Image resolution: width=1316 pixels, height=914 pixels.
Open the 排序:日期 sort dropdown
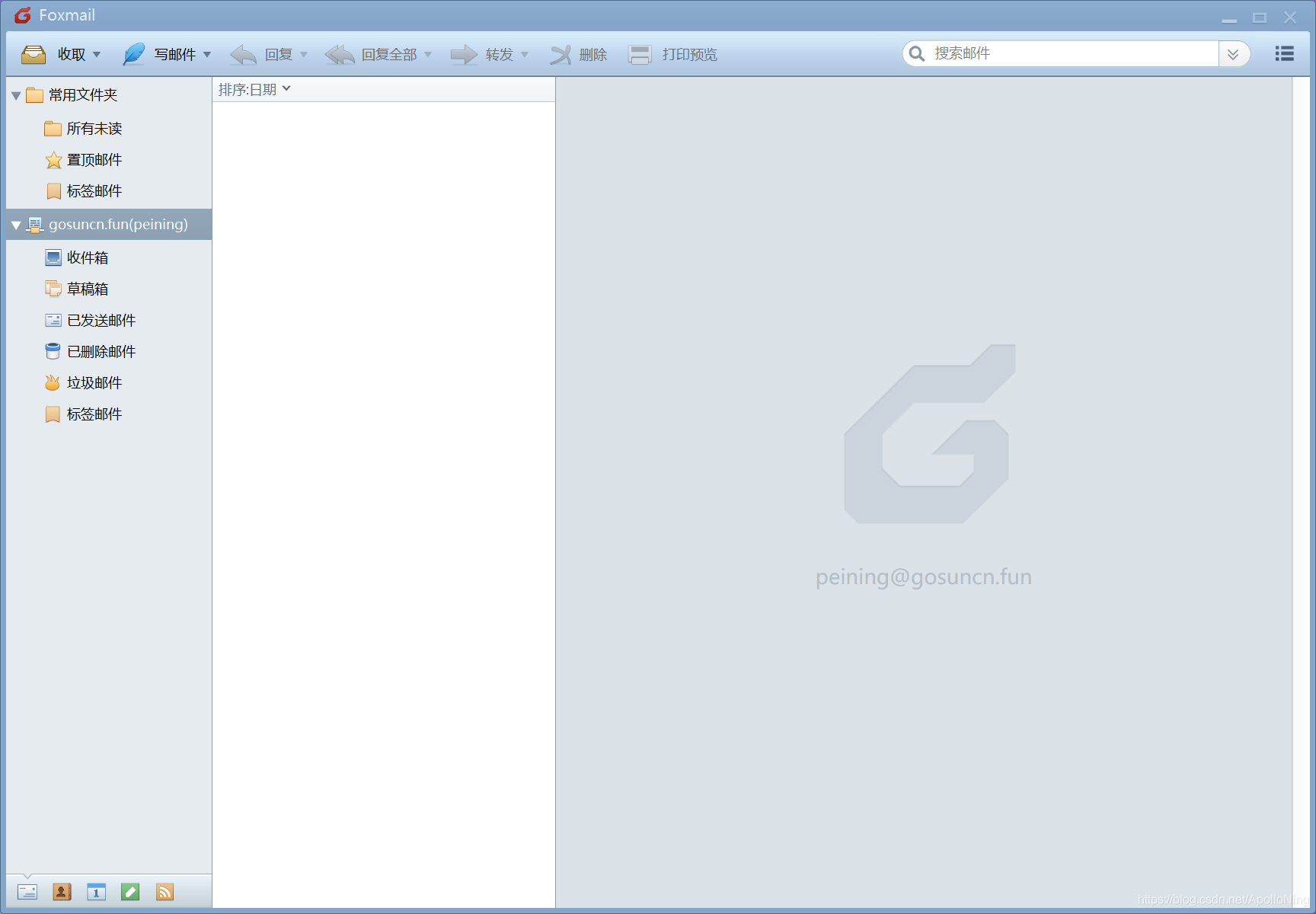(254, 90)
